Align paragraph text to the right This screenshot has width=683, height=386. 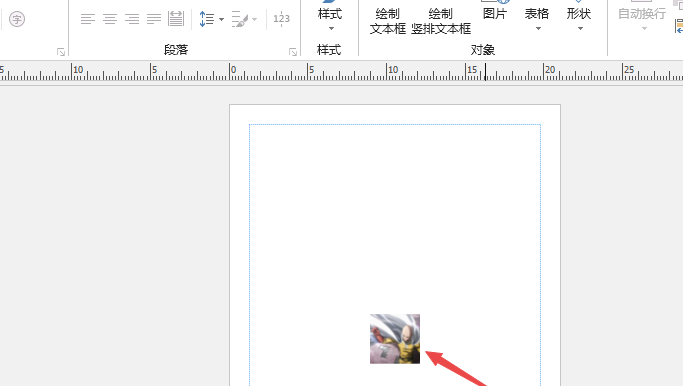tap(132, 19)
